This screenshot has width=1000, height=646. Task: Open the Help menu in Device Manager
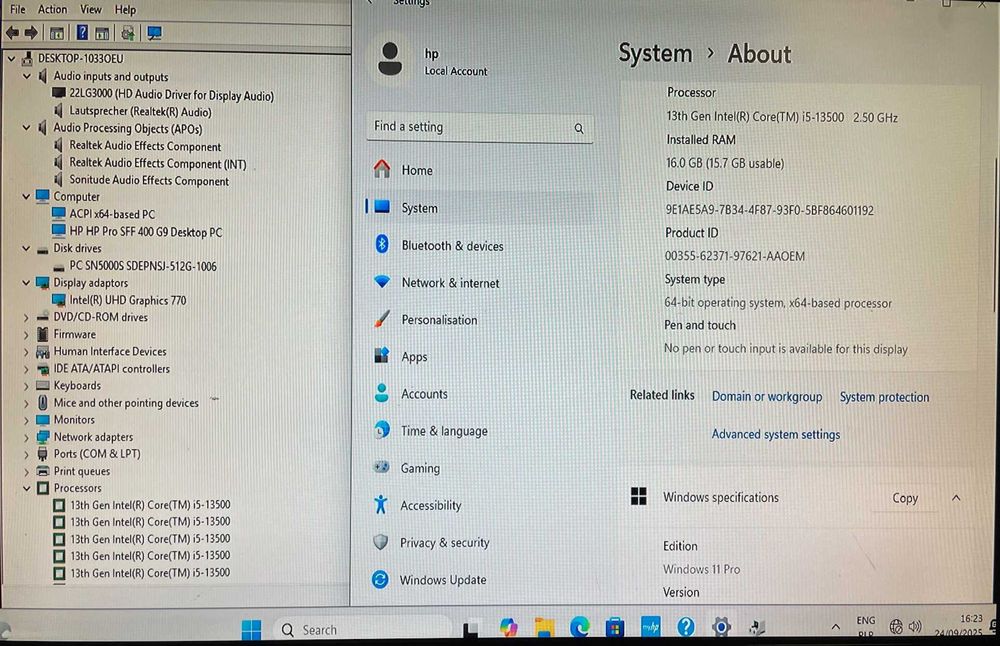pyautogui.click(x=125, y=9)
